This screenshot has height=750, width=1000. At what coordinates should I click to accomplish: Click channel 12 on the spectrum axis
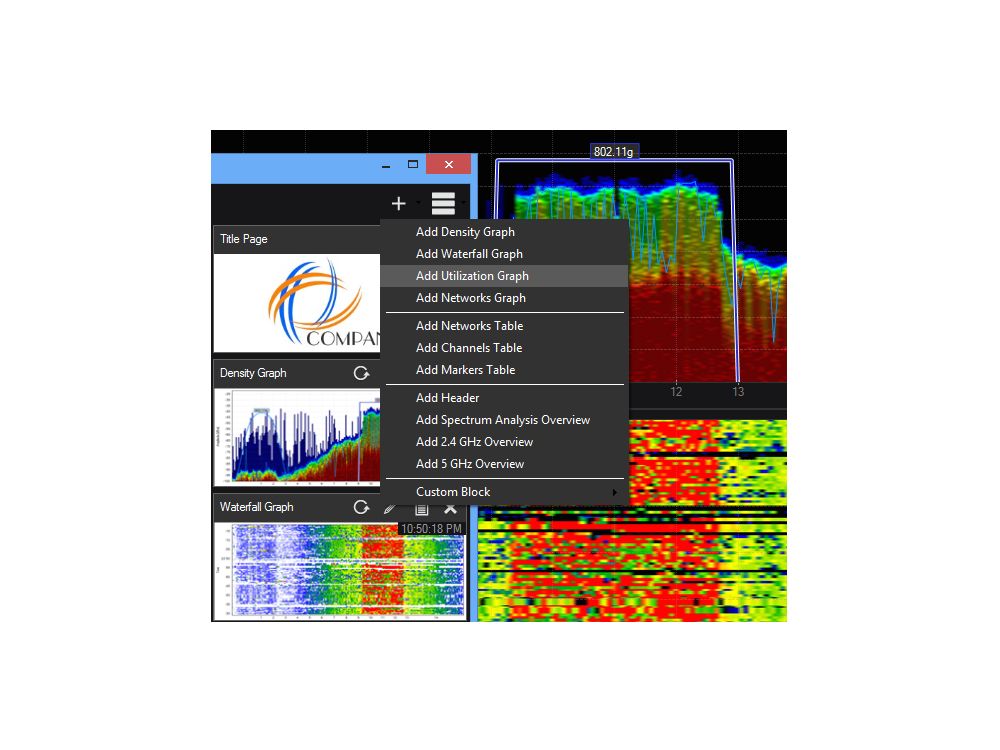(x=676, y=392)
